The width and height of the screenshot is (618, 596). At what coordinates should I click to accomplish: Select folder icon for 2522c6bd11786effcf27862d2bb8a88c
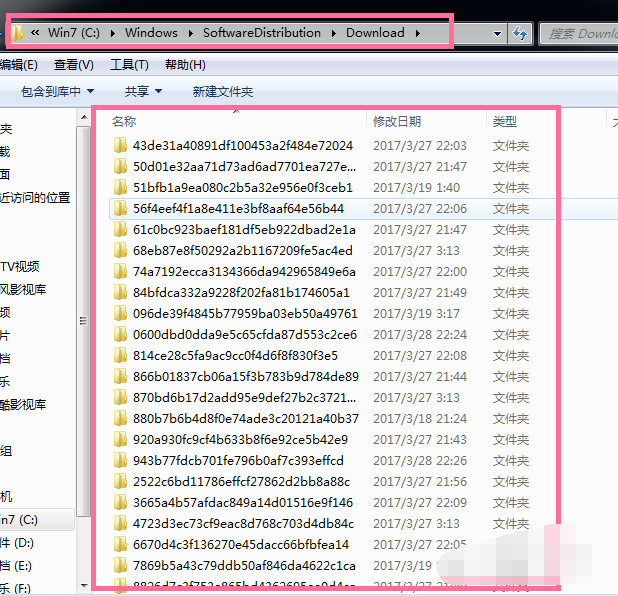(x=120, y=481)
